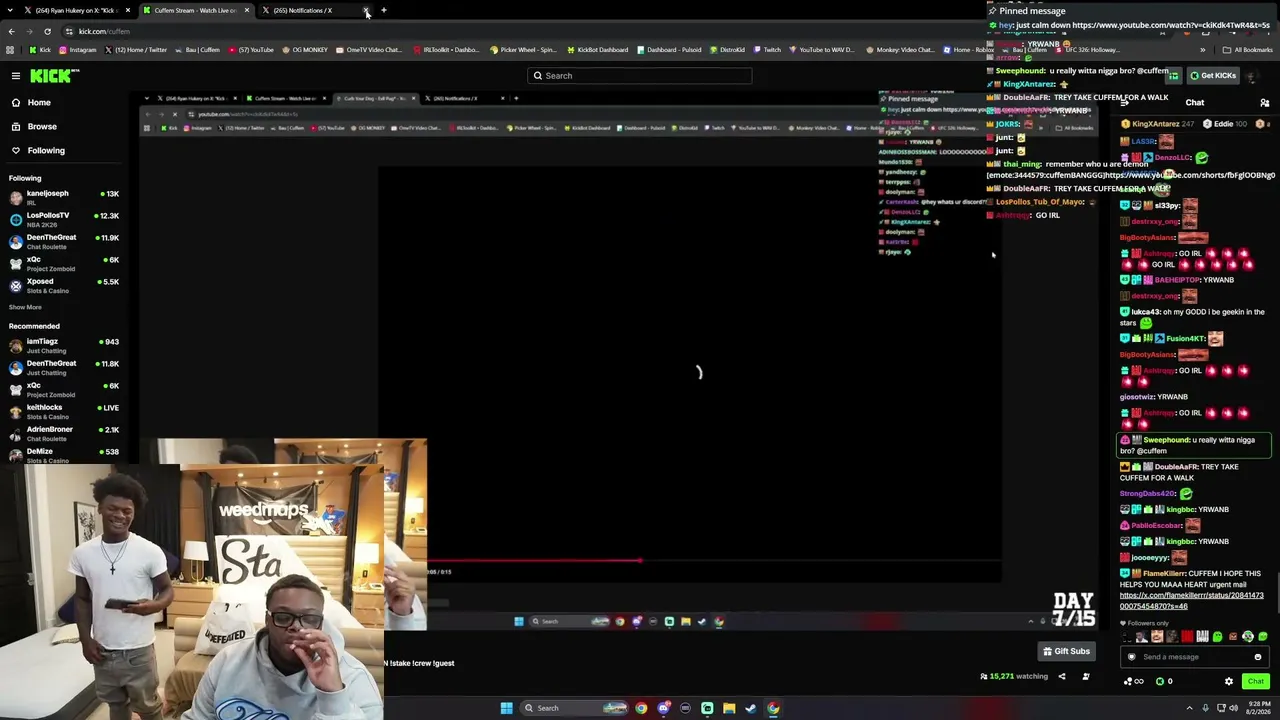Click the Windows taskbar Search box

click(x=574, y=708)
